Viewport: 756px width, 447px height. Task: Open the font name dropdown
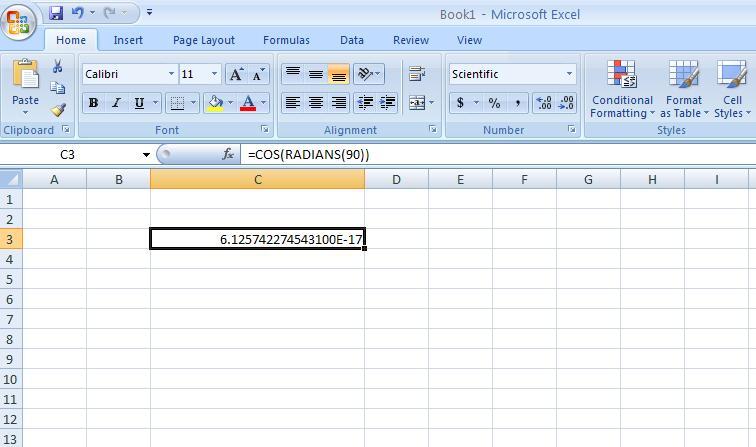coord(171,74)
